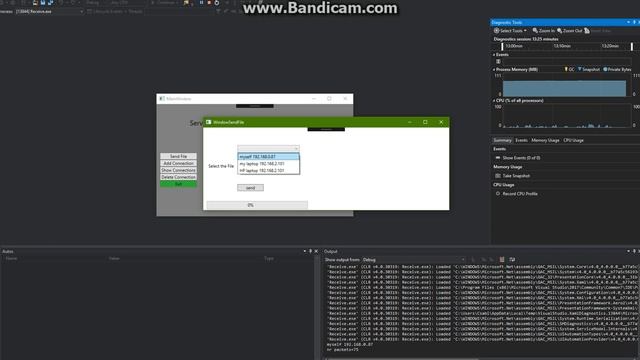Screen dimensions: 640x360
Task: Click Show Connections in MainWindow
Action: (x=178, y=170)
